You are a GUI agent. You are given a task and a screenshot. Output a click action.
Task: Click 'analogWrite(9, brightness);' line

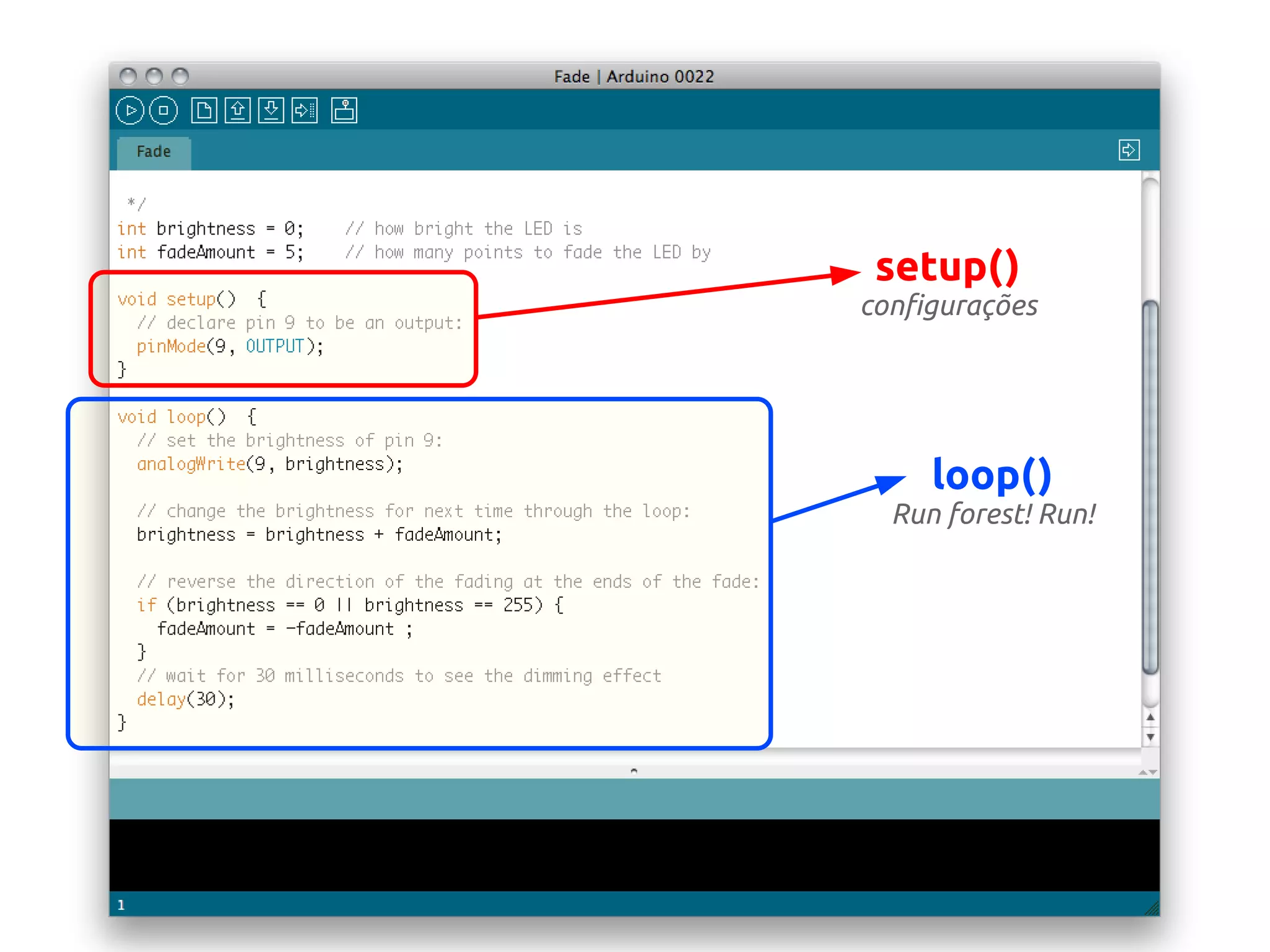[270, 464]
